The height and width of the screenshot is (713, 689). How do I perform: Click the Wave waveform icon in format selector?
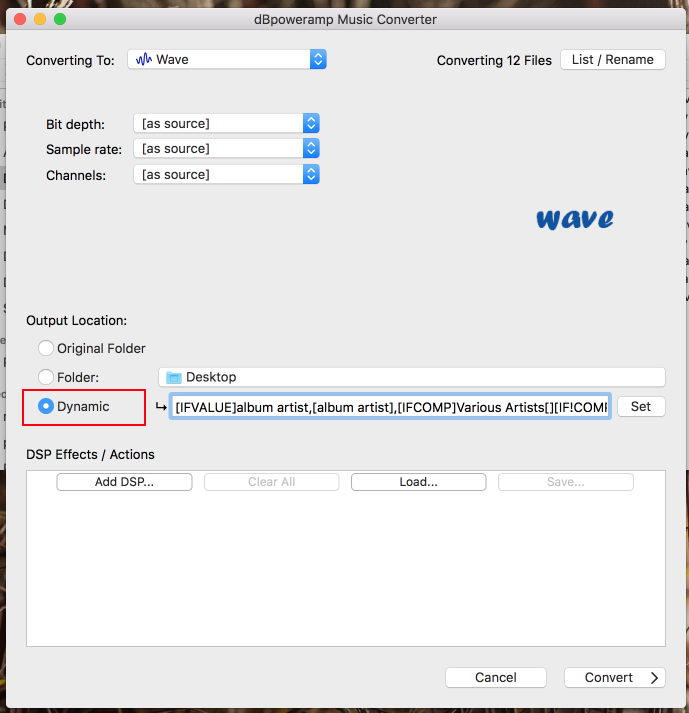143,60
